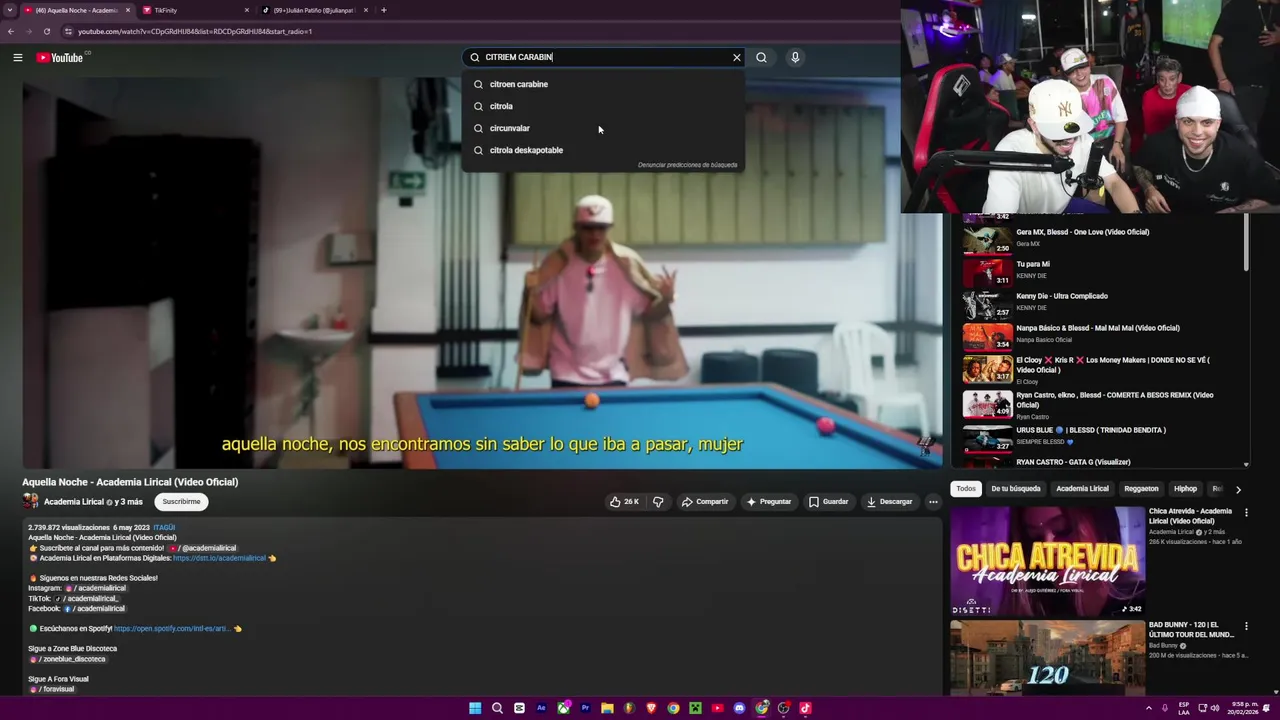Dislike the Aquella Noche video
Screen dimensions: 1280x720
point(658,502)
